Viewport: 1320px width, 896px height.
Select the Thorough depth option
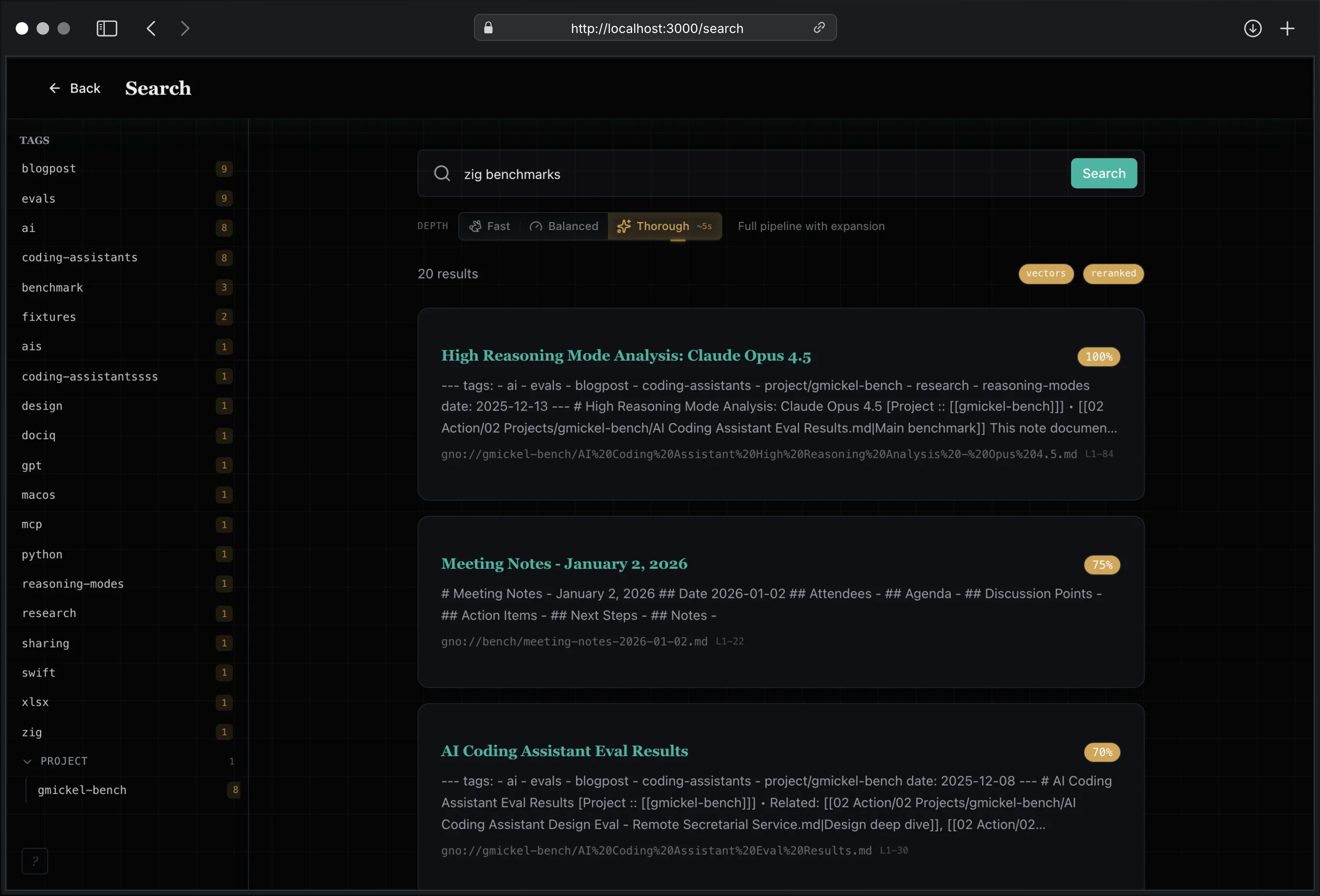click(x=664, y=226)
